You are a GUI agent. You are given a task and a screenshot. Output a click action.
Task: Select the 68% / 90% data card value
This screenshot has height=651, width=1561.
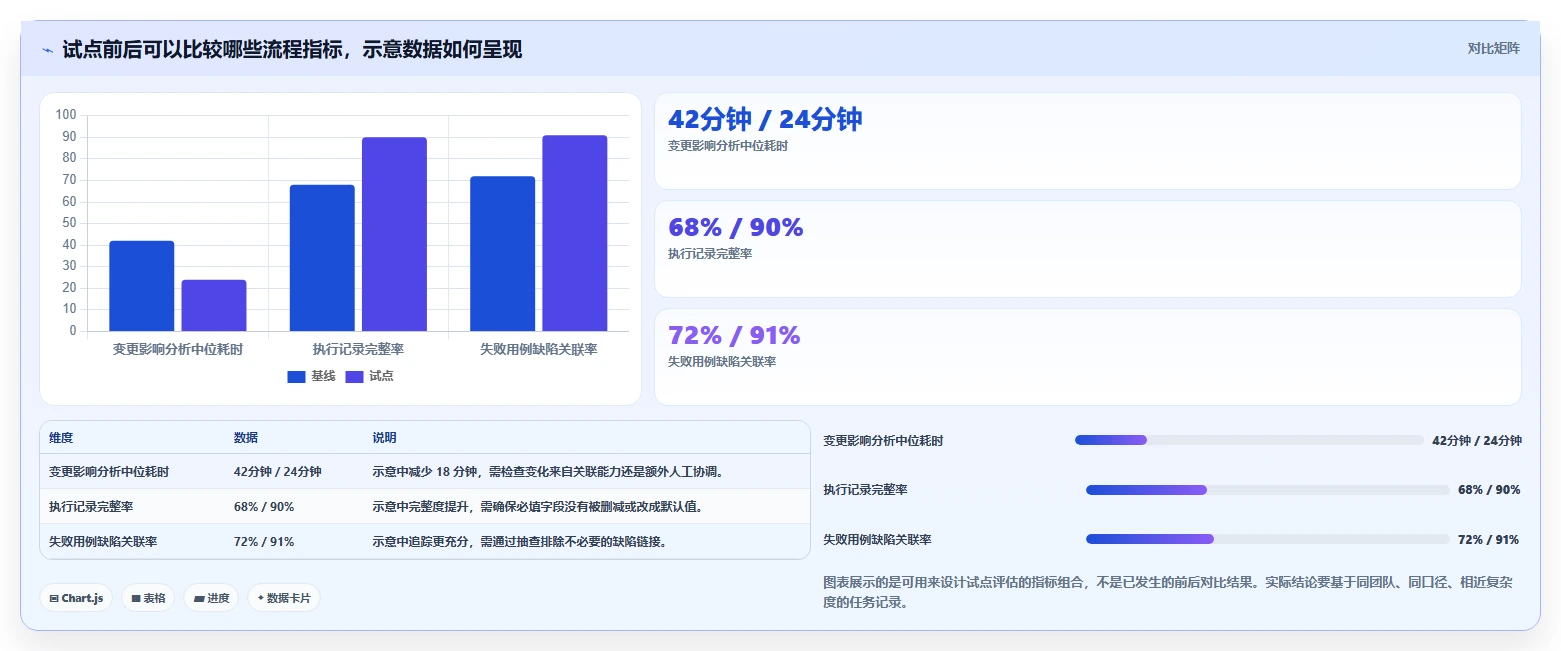pos(735,228)
